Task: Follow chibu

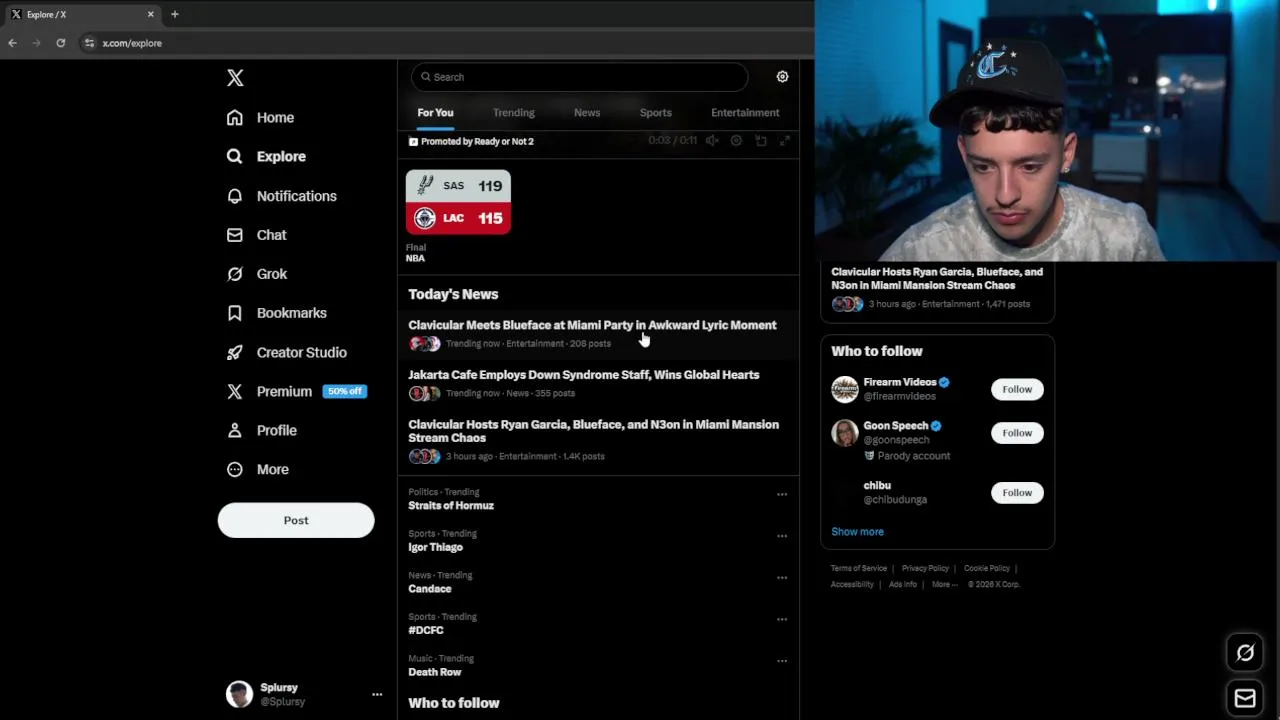Action: coord(1017,492)
